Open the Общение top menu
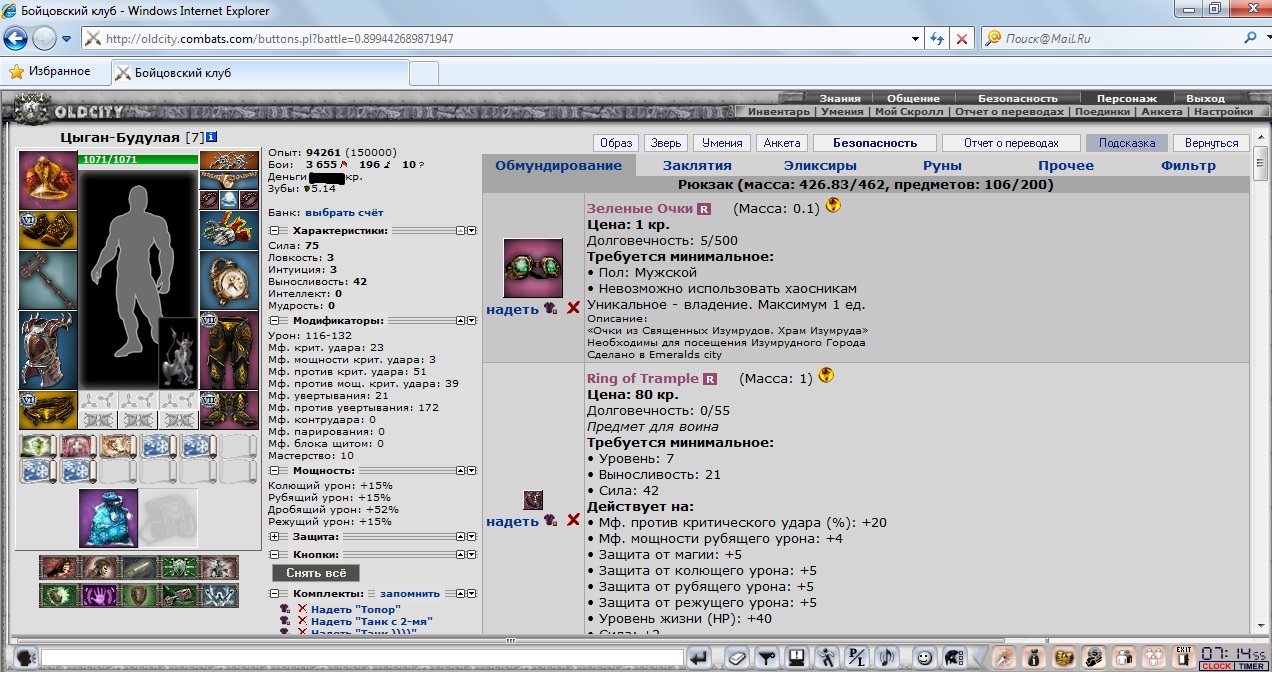 click(x=913, y=99)
